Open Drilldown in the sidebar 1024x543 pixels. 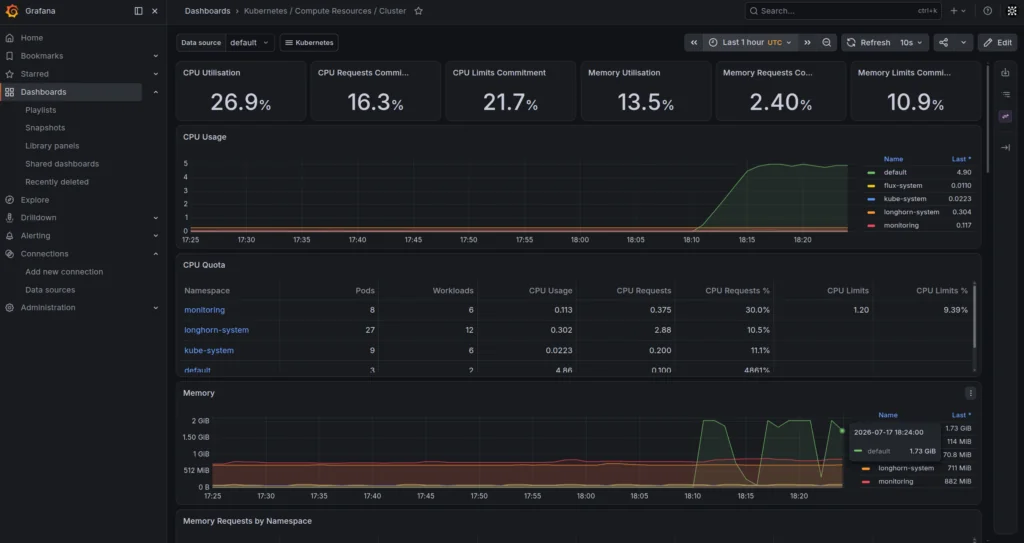(39, 218)
